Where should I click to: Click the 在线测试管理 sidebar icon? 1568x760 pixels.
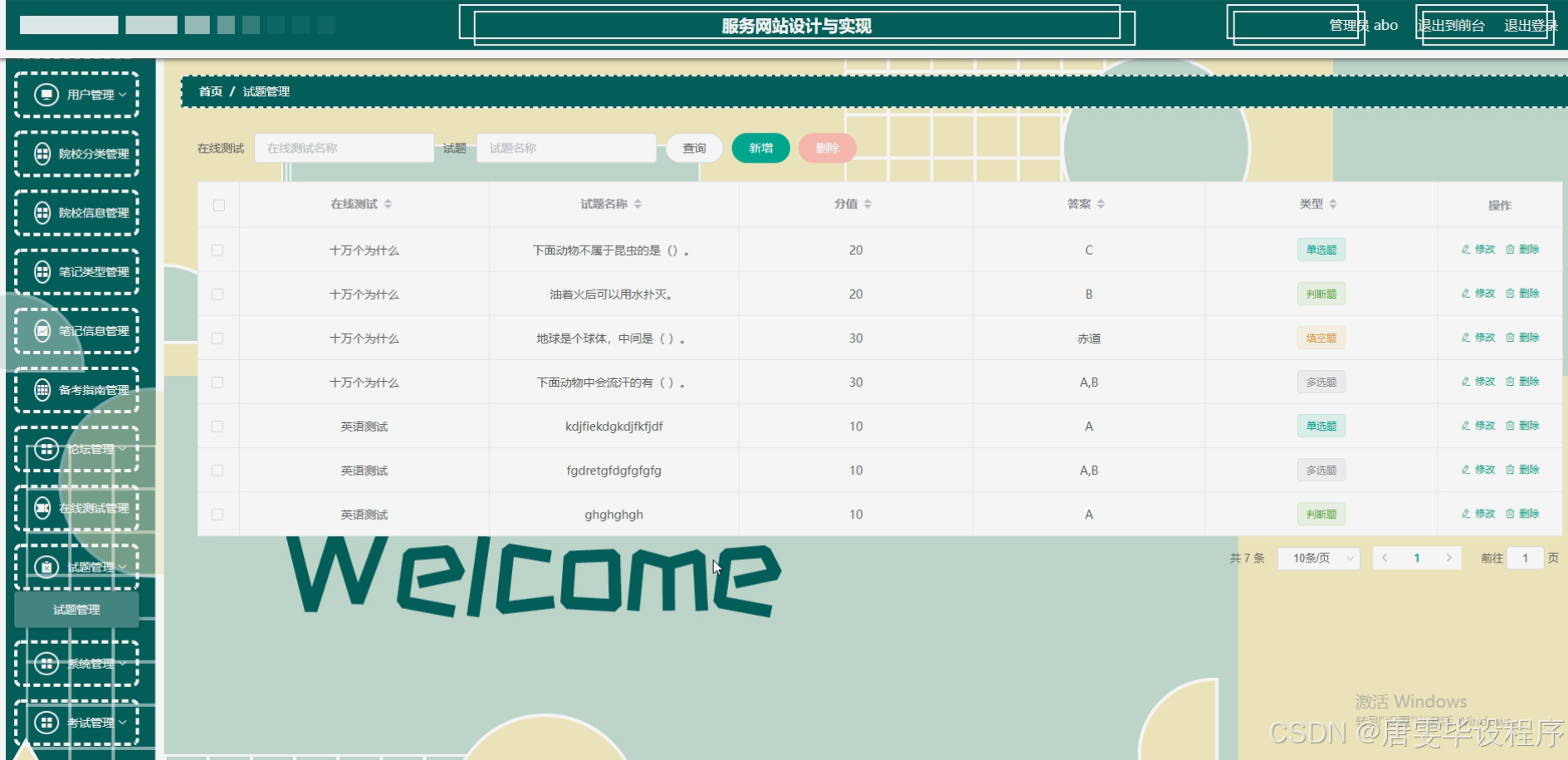click(42, 508)
